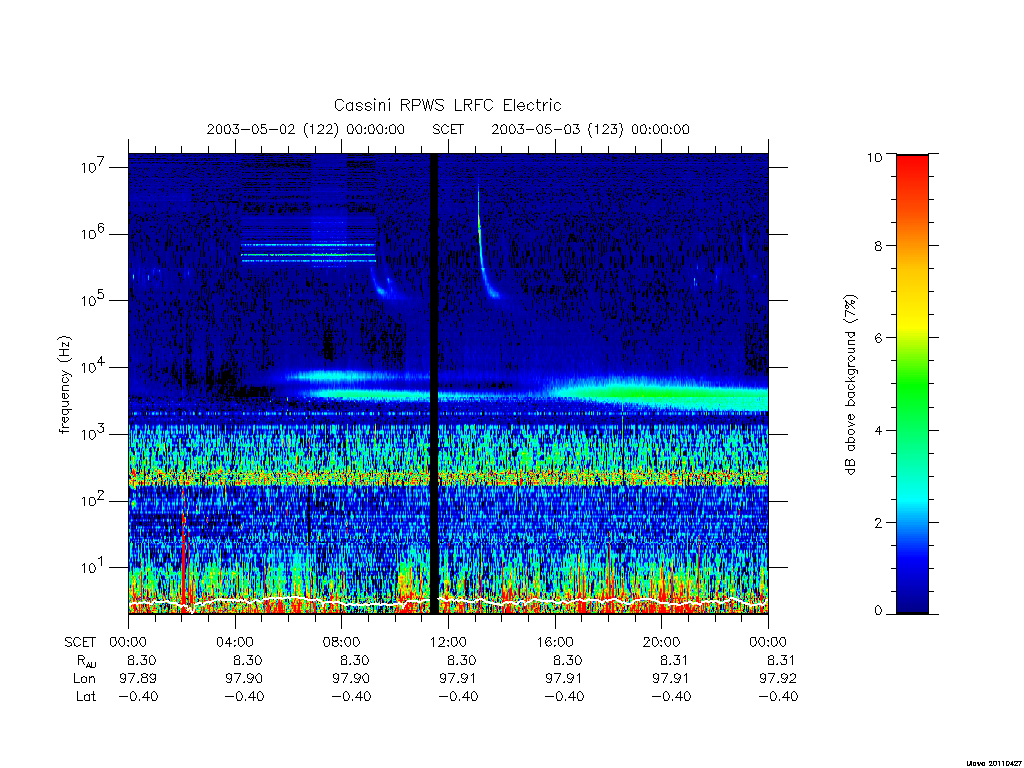Viewport: 1024px width, 768px height.
Task: Click the time axis label '12:00'
Action: point(448,642)
